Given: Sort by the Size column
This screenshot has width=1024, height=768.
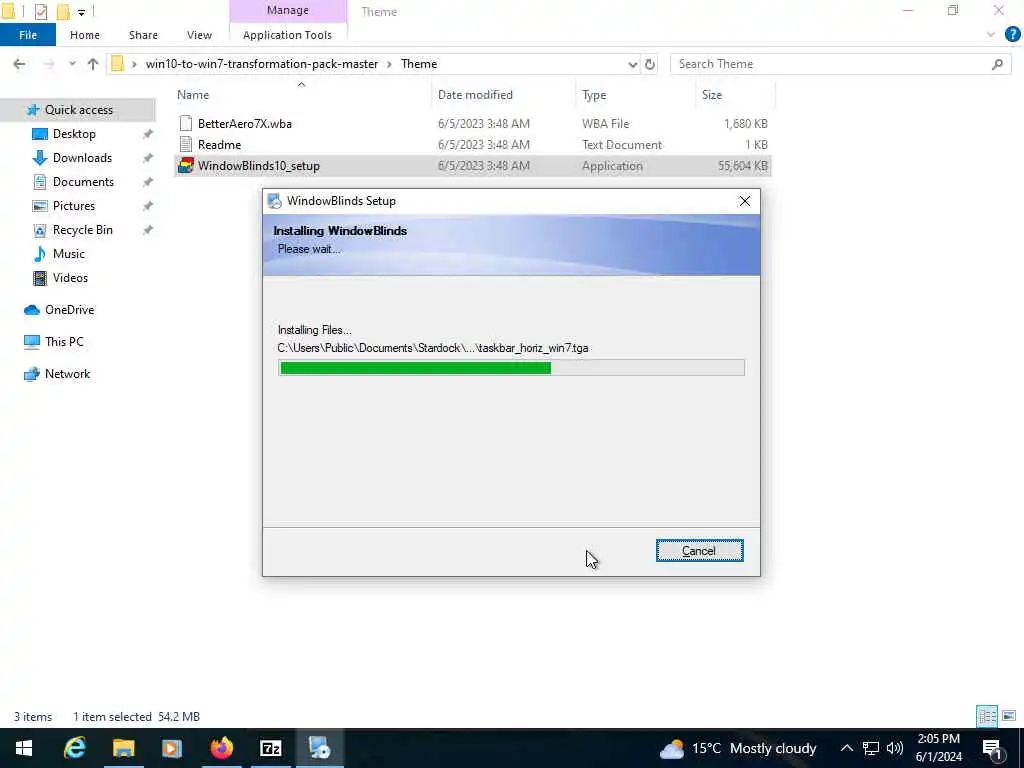Looking at the screenshot, I should [x=712, y=95].
